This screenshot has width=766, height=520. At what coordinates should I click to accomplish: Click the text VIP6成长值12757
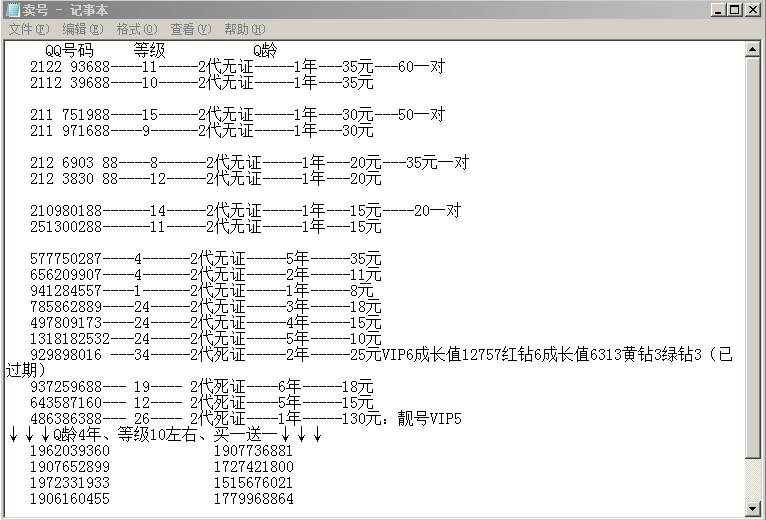pos(441,355)
